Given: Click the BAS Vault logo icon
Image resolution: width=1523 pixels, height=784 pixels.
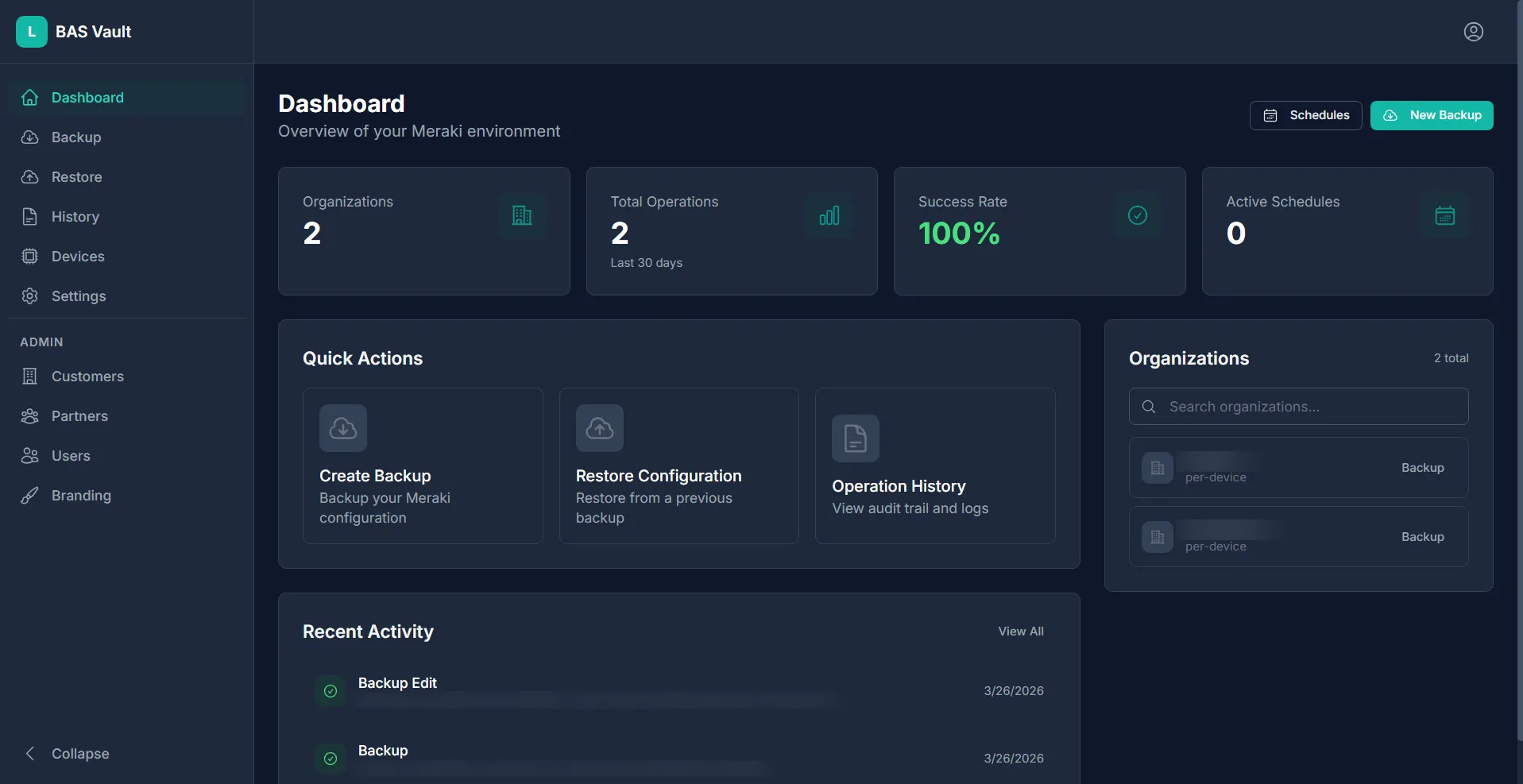Looking at the screenshot, I should (x=32, y=32).
